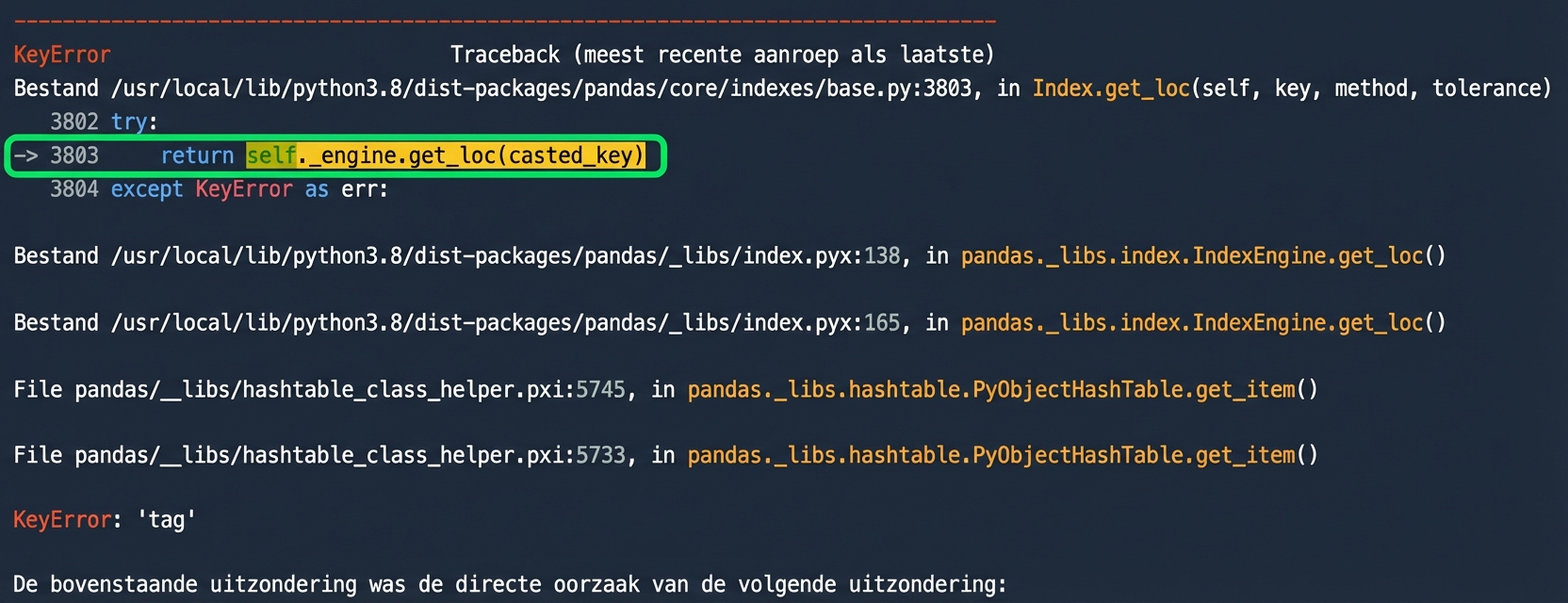Viewport: 1568px width, 603px height.
Task: Open the hashtable_class_helper.pxi:5733 file reference
Action: (350, 456)
